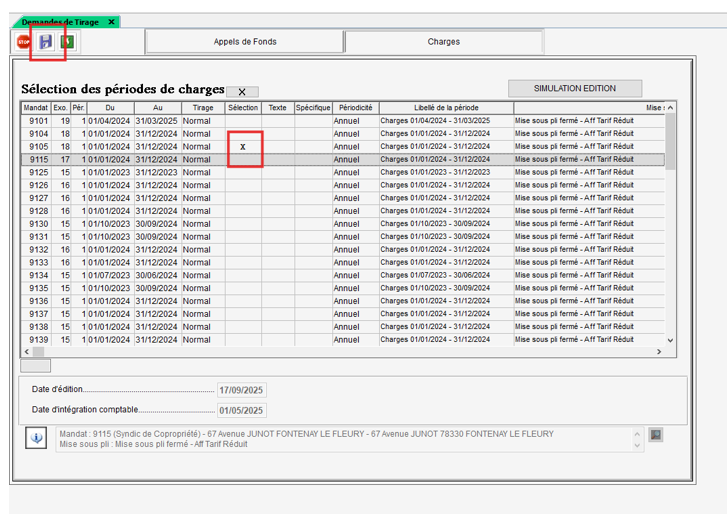Click the red STOP icon
The image size is (727, 520).
23,42
